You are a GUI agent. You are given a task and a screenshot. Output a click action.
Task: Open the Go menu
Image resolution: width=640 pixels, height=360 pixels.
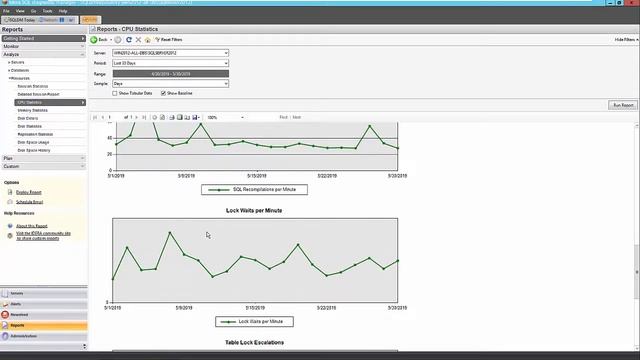pyautogui.click(x=33, y=11)
